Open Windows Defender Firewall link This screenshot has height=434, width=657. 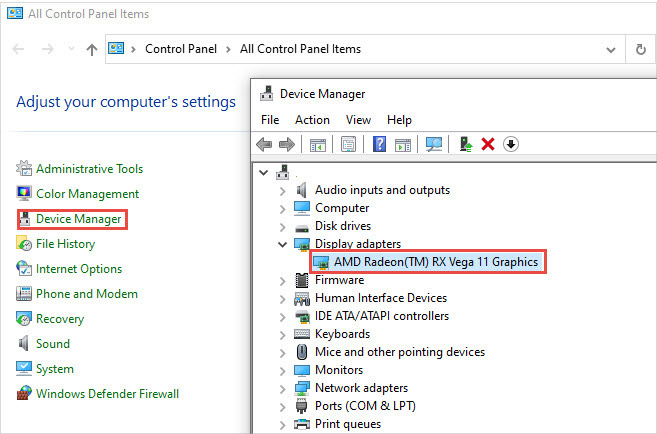click(x=107, y=394)
